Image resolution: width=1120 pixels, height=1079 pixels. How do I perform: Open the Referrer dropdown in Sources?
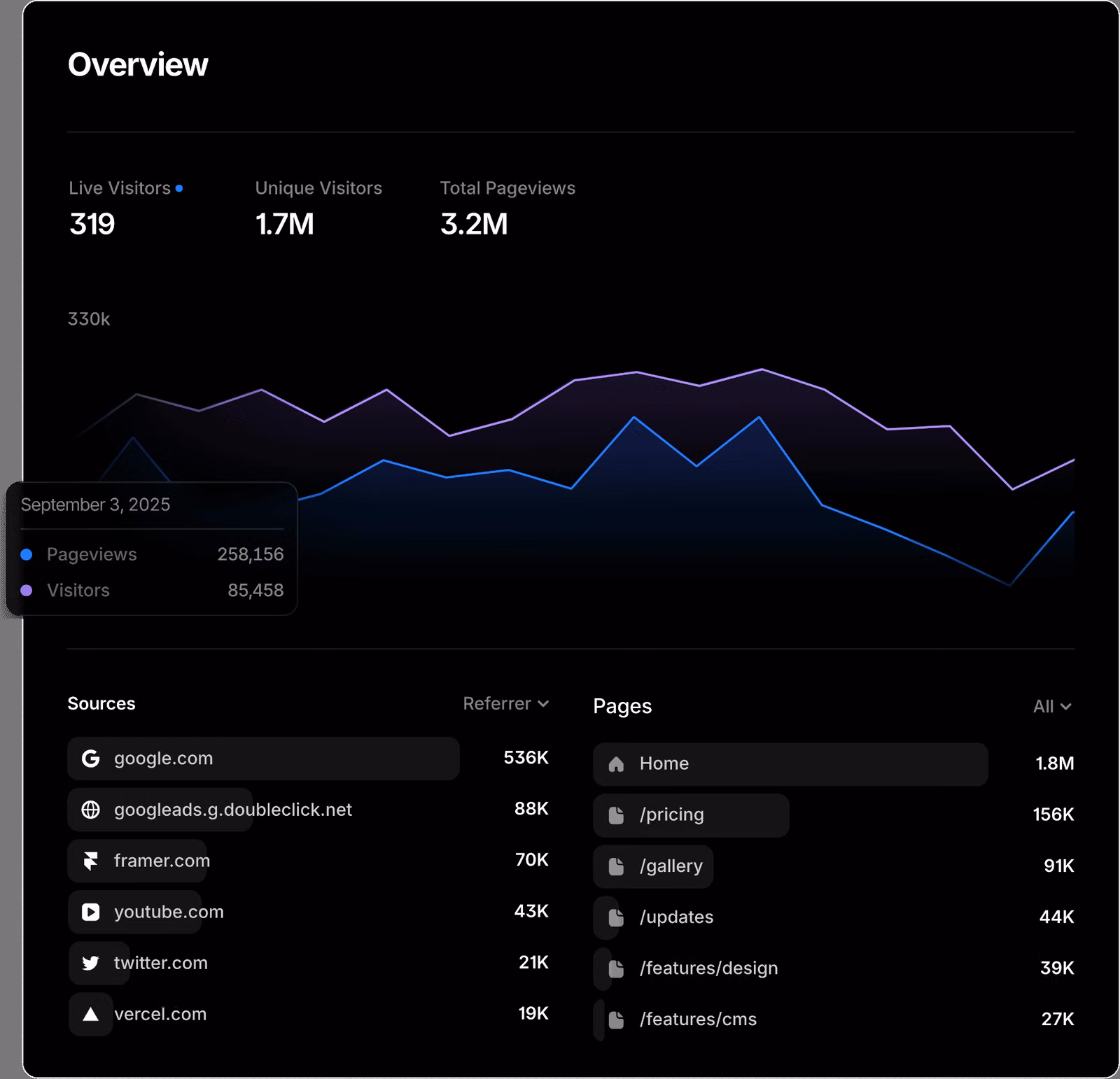click(505, 704)
